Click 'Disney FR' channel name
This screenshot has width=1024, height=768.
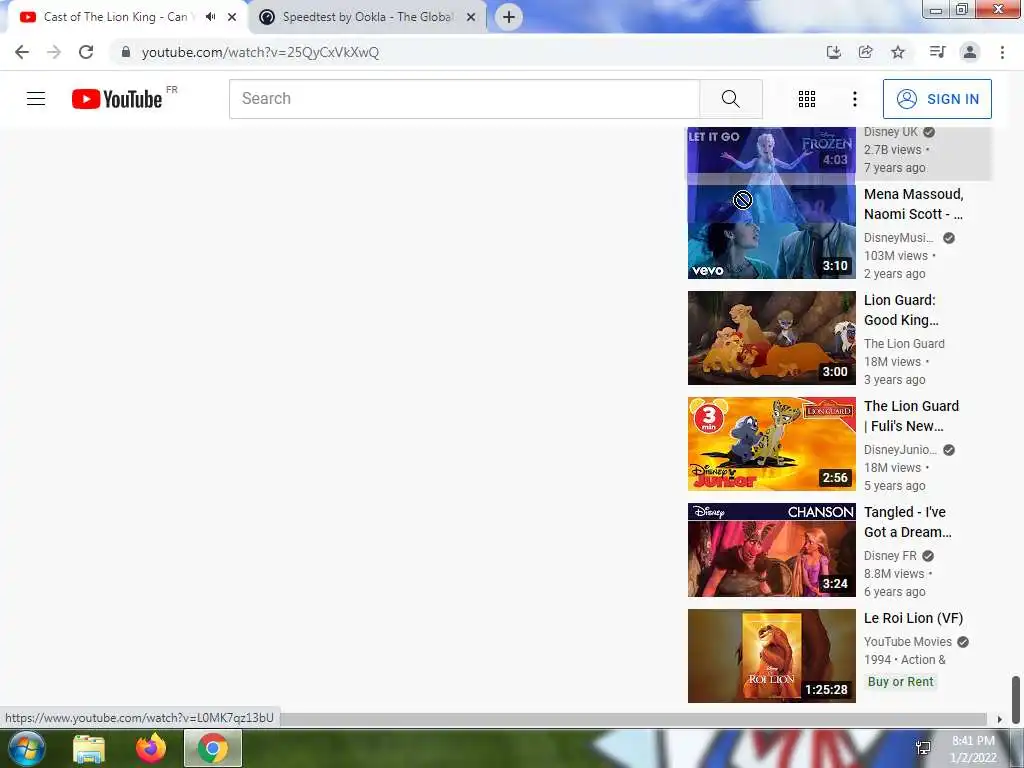click(x=890, y=556)
